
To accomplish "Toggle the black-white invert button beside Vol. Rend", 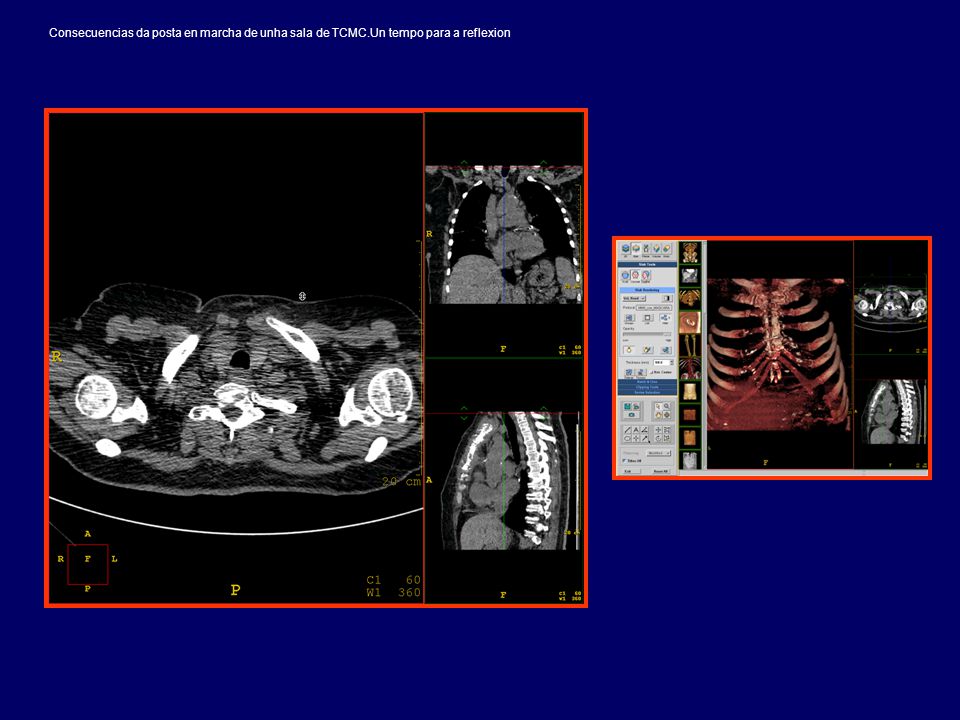I will [667, 298].
